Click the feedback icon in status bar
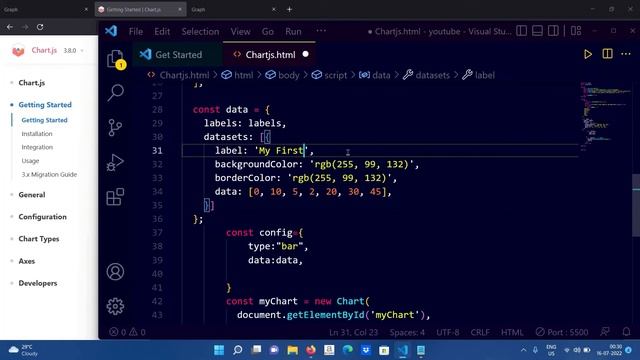 click(605, 332)
